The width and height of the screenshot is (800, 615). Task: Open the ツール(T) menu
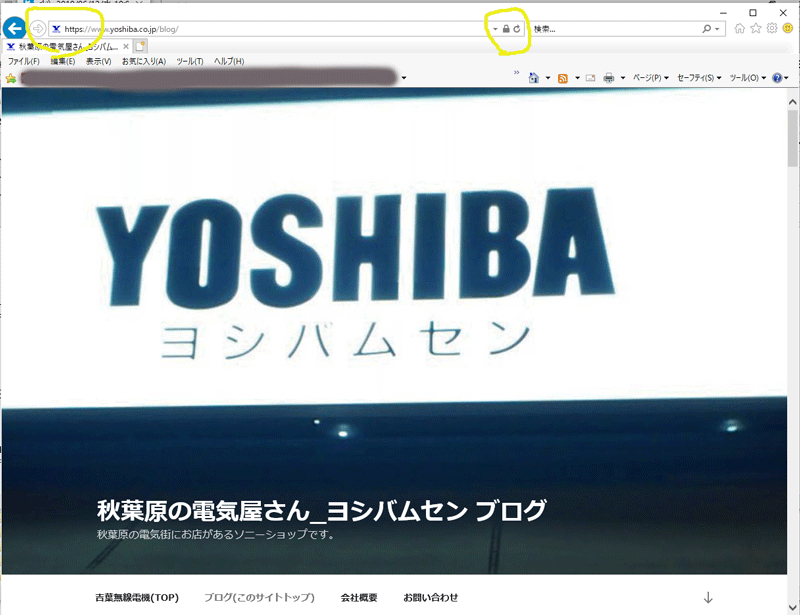[190, 61]
